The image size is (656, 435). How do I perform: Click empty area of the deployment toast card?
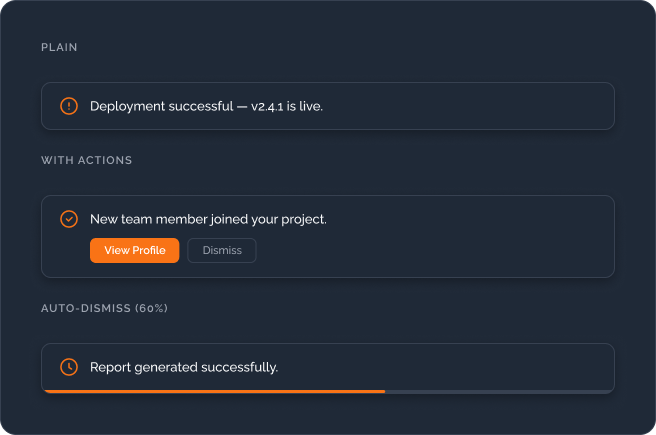tap(469, 106)
